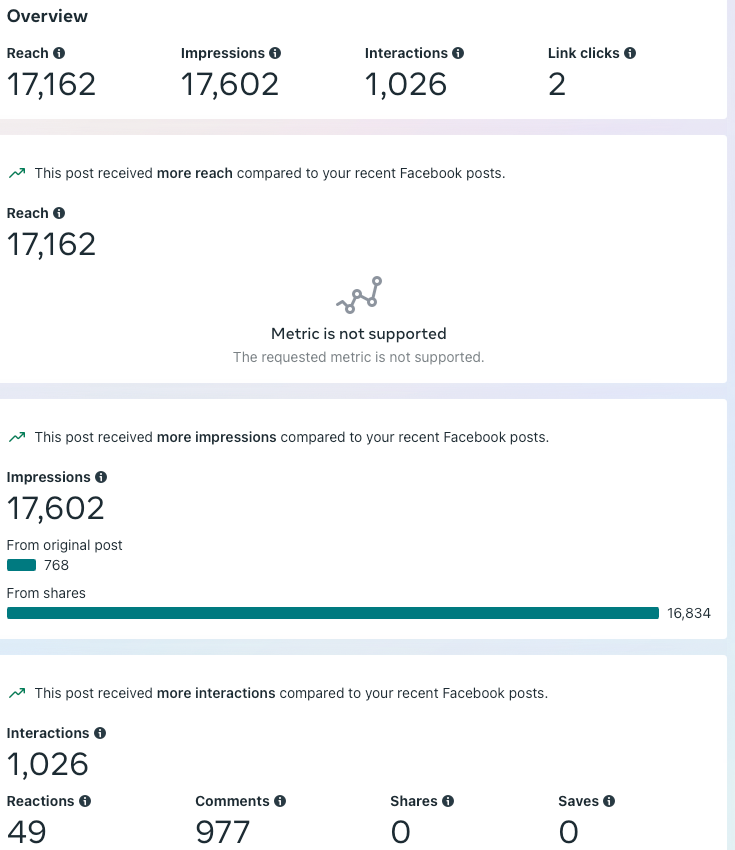Click trend arrow icon beside more interactions
Screen dimensions: 735x850
[17, 693]
